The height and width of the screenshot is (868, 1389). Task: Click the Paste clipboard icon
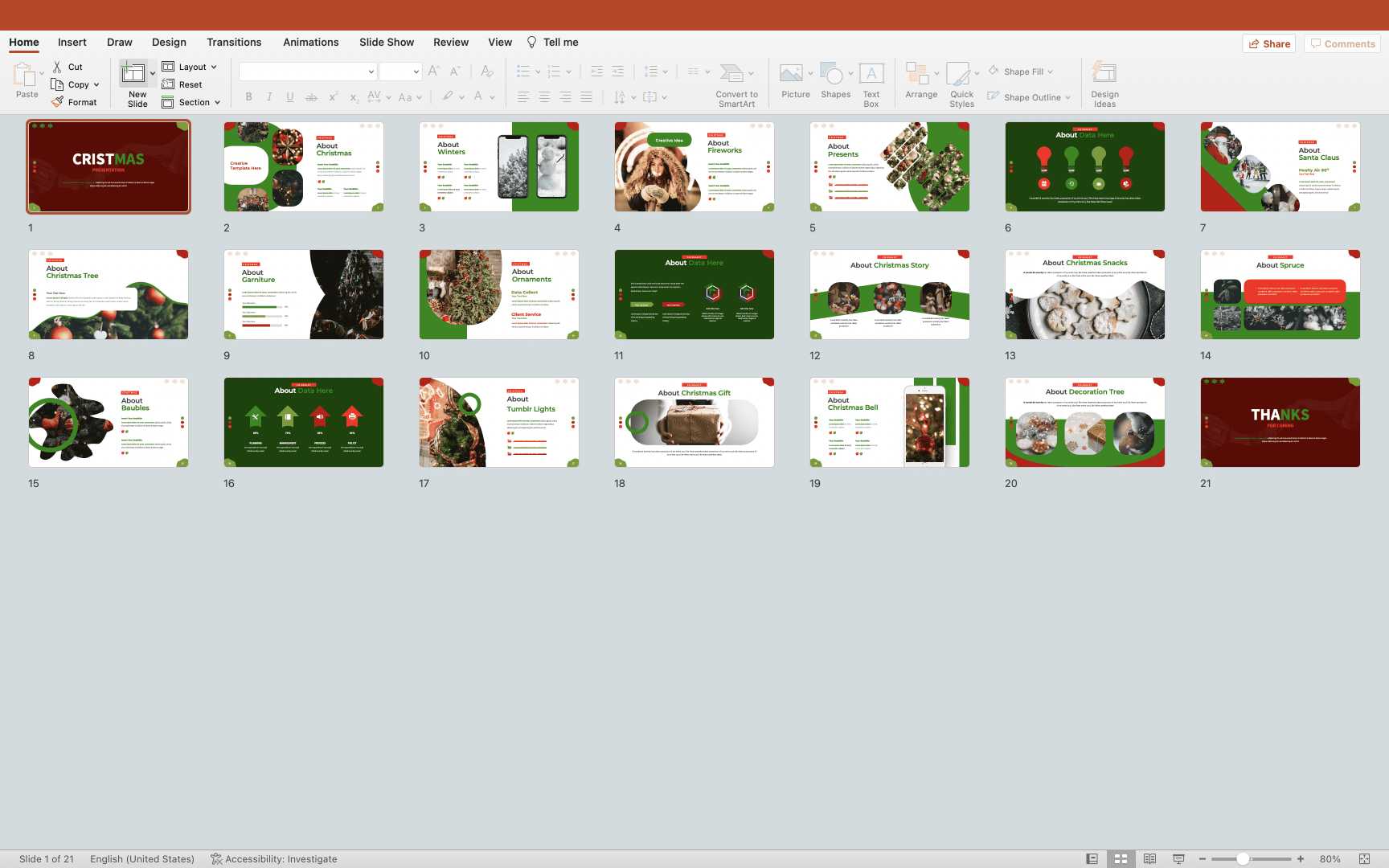(24, 76)
